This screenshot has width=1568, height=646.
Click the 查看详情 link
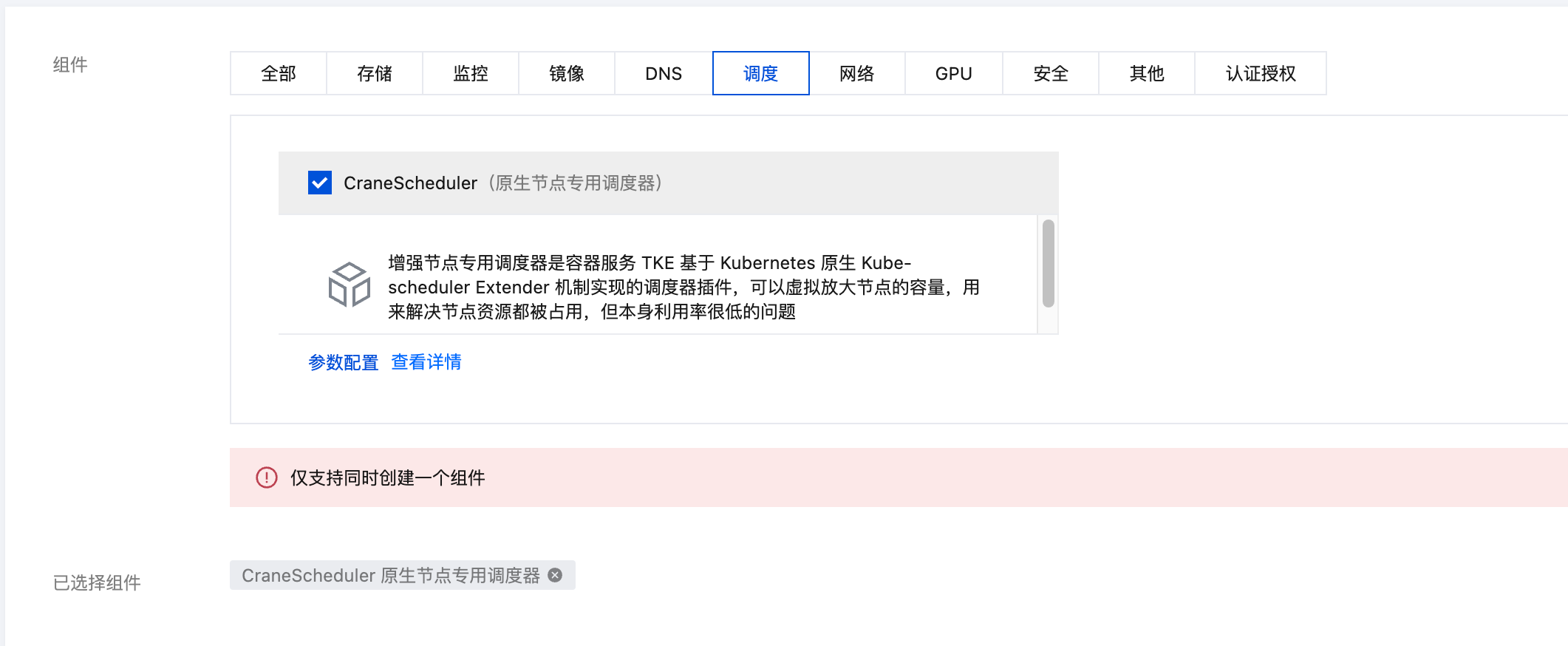(x=426, y=362)
